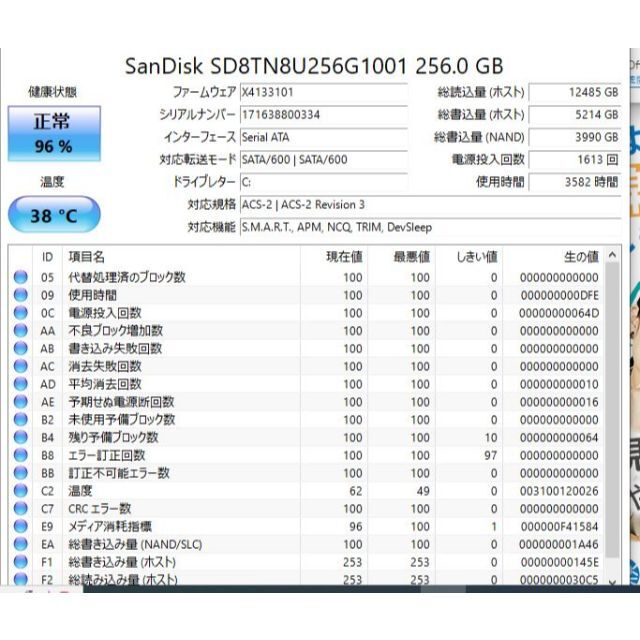Screen dimensions: 640x640
Task: Select the メディア消耗指標 row
Action: tap(307, 526)
